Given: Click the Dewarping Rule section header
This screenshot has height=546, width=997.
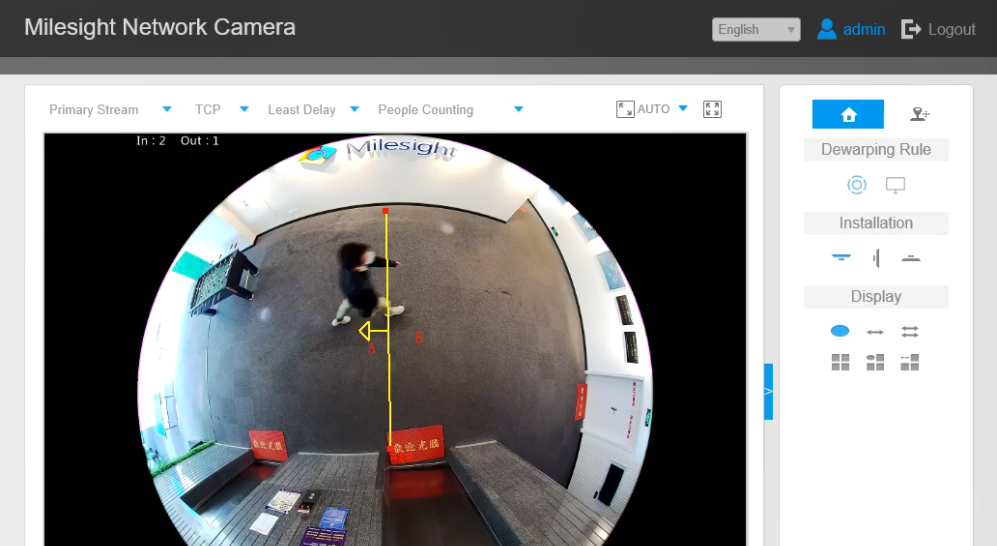Looking at the screenshot, I should point(876,149).
